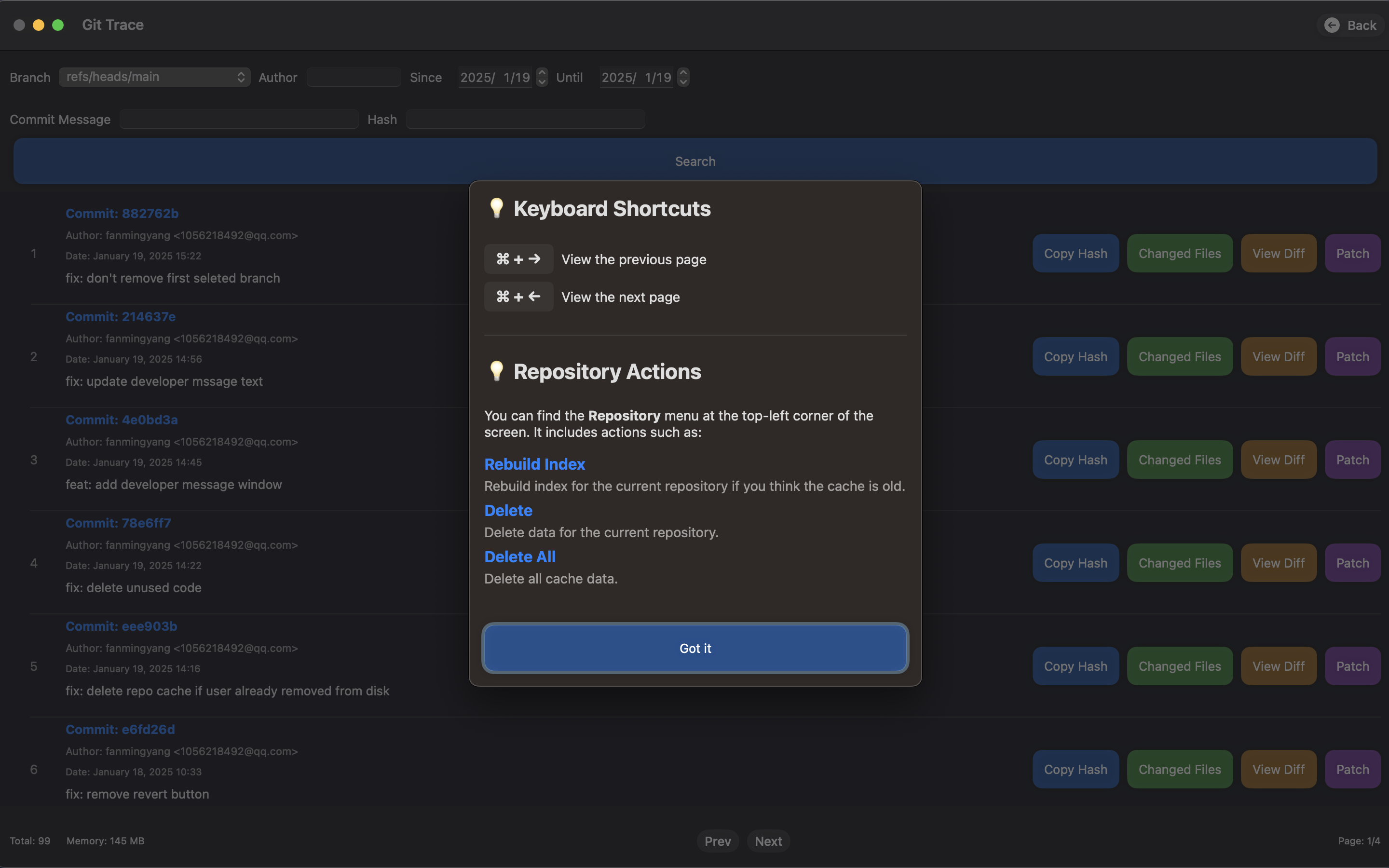Click the Back arrow icon
The image size is (1389, 868).
tap(1332, 25)
